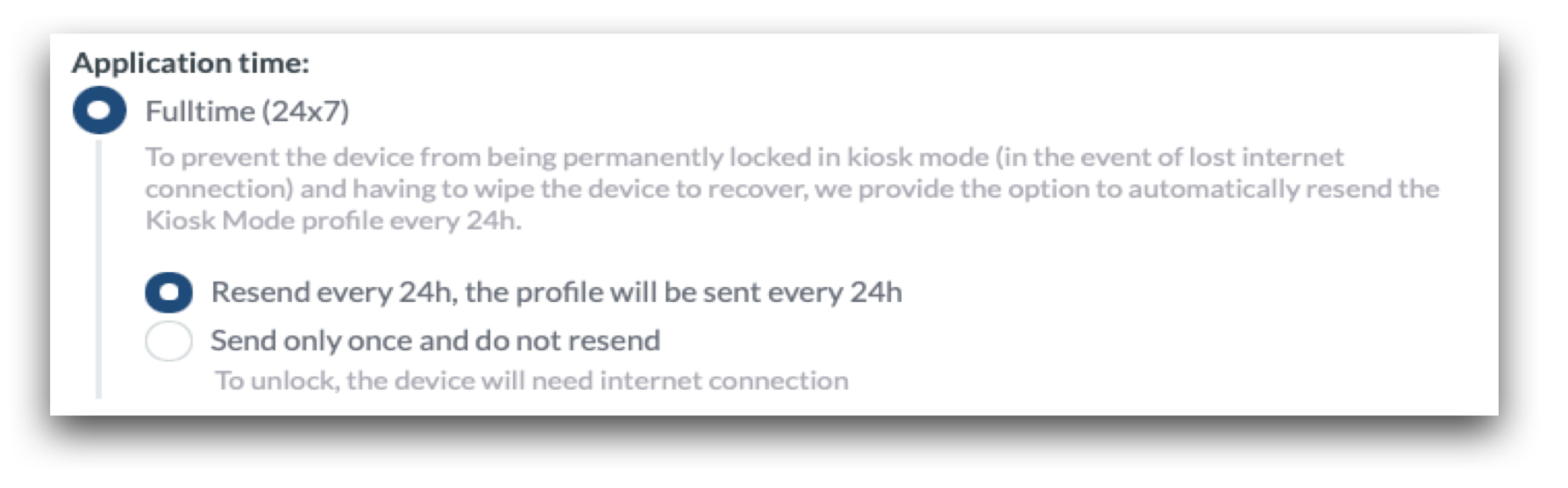Click the line starting To prevent the device
This screenshot has width=1568, height=488.
tap(744, 157)
